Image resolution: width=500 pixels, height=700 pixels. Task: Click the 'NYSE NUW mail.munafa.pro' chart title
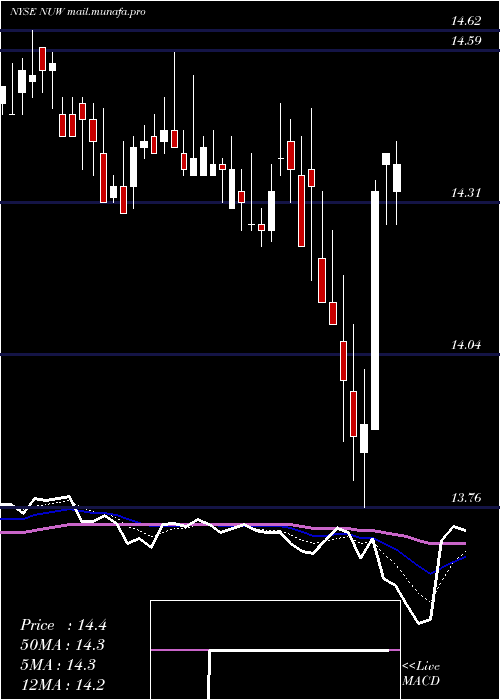78,12
